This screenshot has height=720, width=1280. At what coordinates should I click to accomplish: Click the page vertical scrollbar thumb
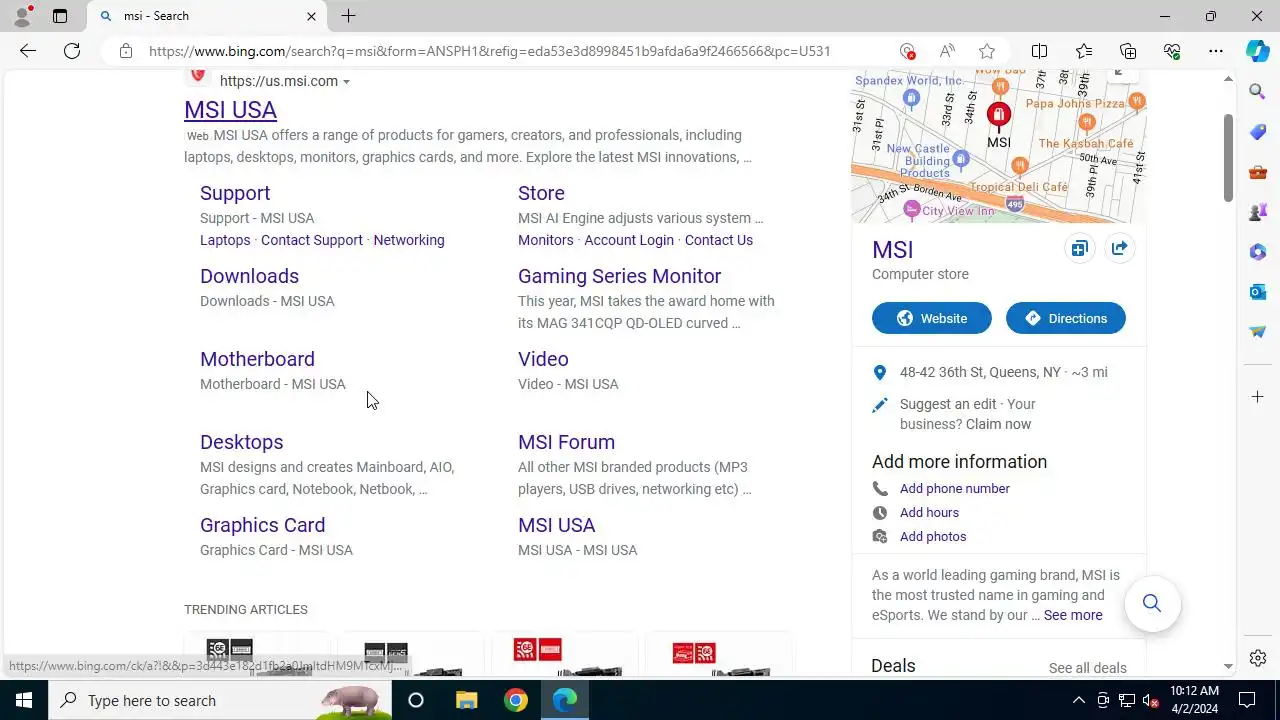click(x=1228, y=157)
